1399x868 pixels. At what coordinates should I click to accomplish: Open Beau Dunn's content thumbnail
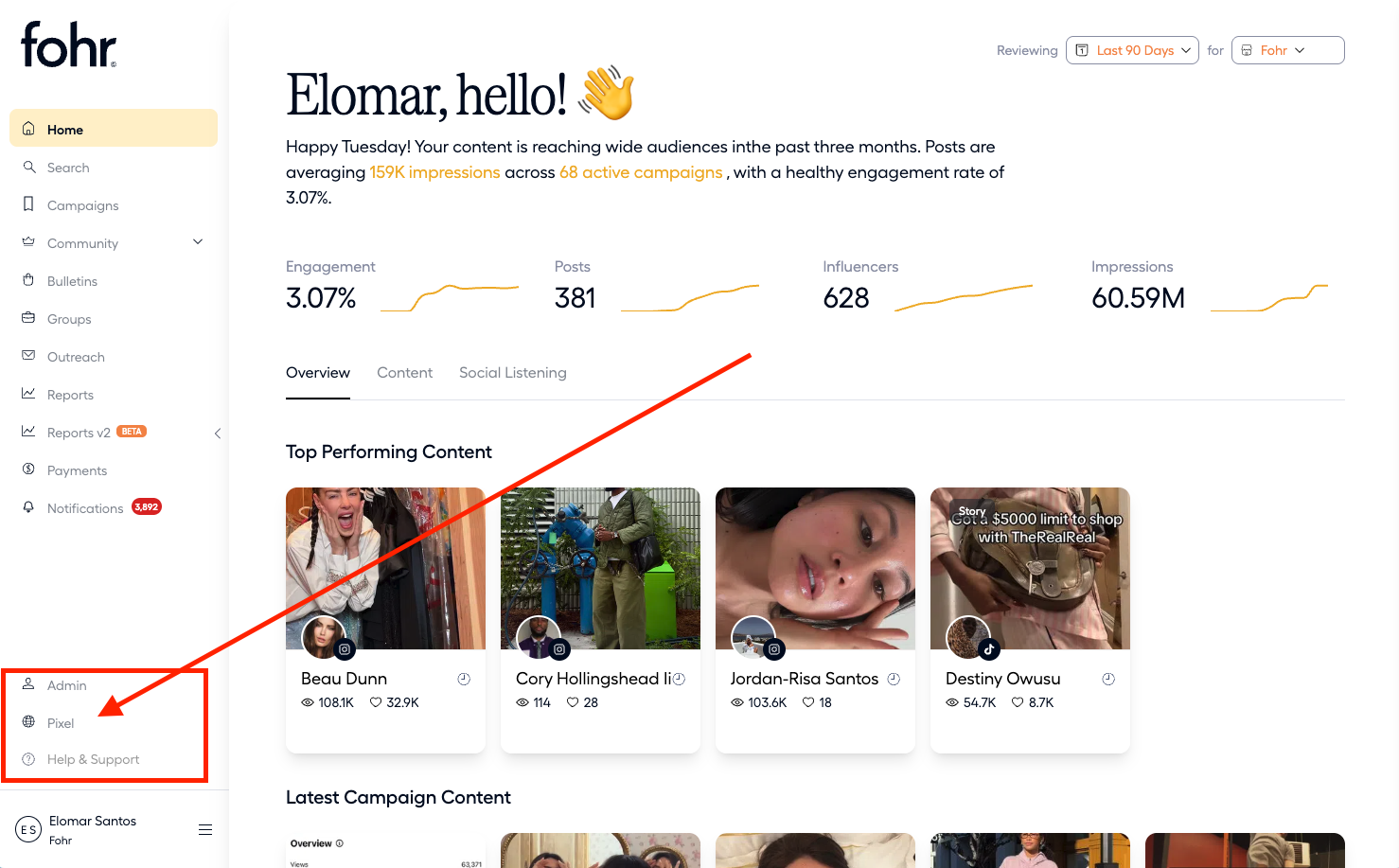tap(385, 568)
